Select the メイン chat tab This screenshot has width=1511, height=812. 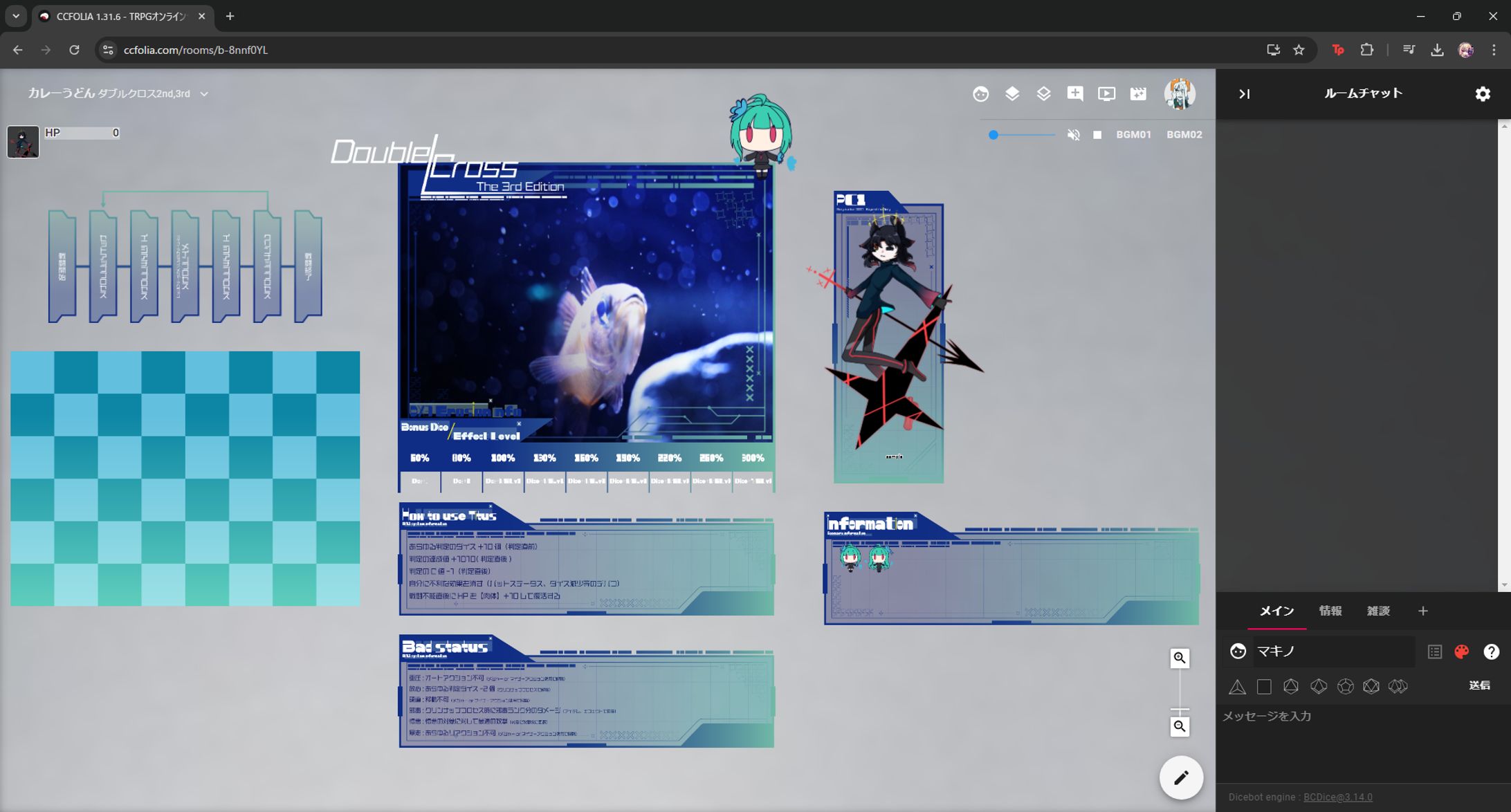(x=1276, y=611)
